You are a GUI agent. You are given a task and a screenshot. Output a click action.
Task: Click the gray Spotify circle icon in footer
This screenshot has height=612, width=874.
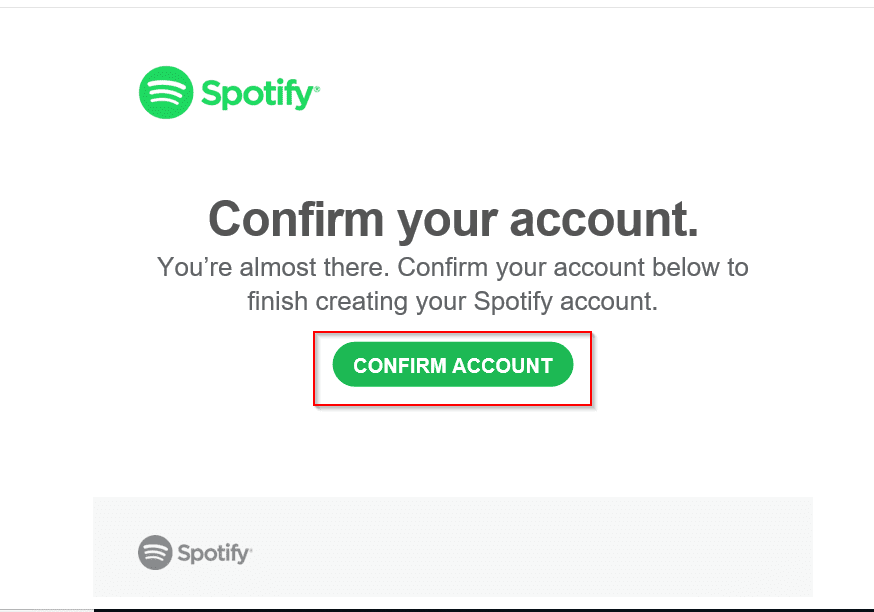[x=155, y=552]
